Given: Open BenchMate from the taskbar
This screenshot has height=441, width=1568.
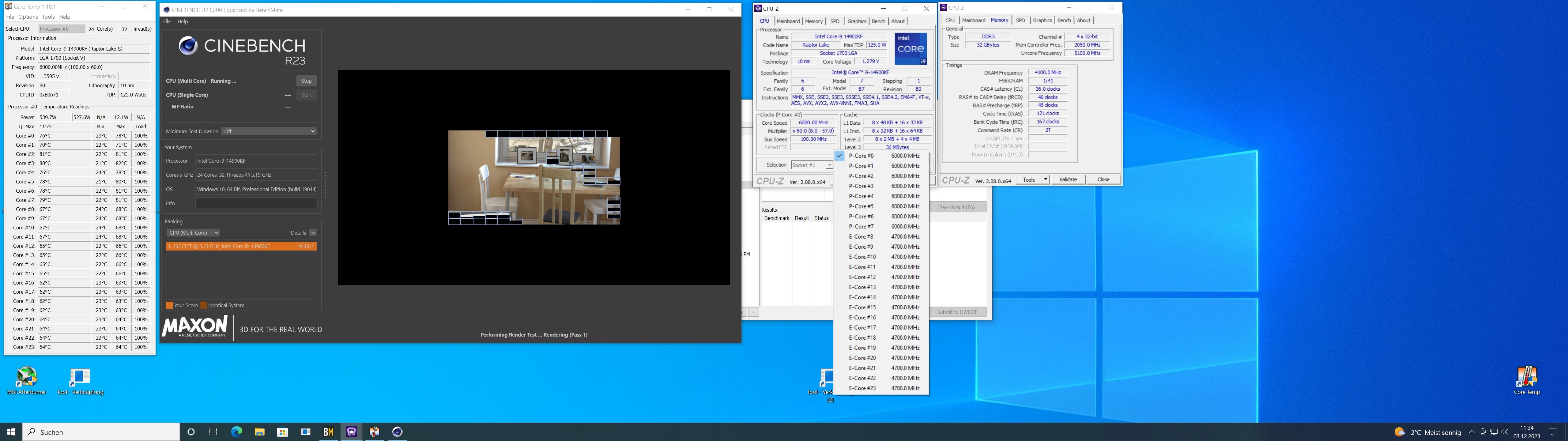Looking at the screenshot, I should click(x=329, y=432).
